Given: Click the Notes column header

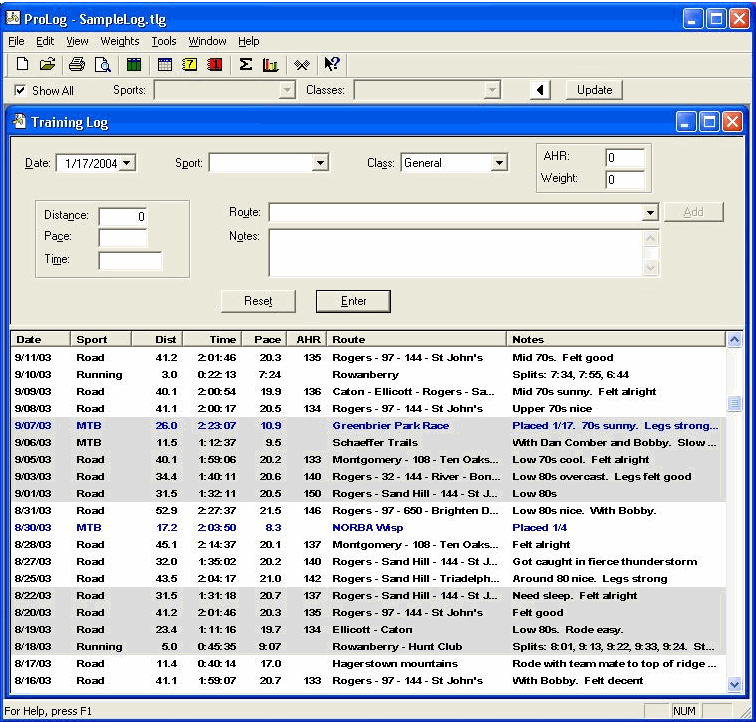Looking at the screenshot, I should 616,340.
